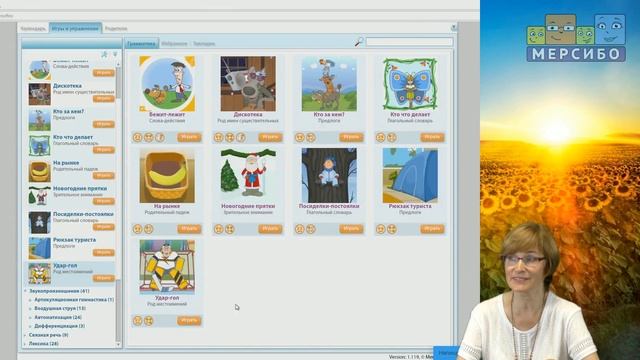Click Играть on the Кто за кем? card

pyautogui.click(x=351, y=137)
